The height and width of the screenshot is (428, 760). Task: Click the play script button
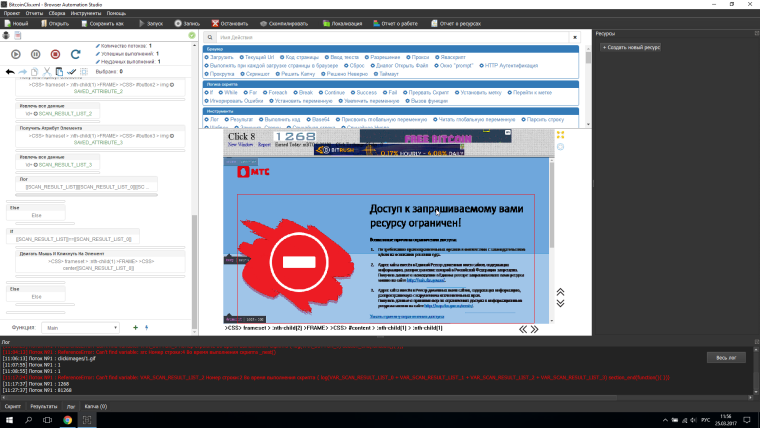18,54
